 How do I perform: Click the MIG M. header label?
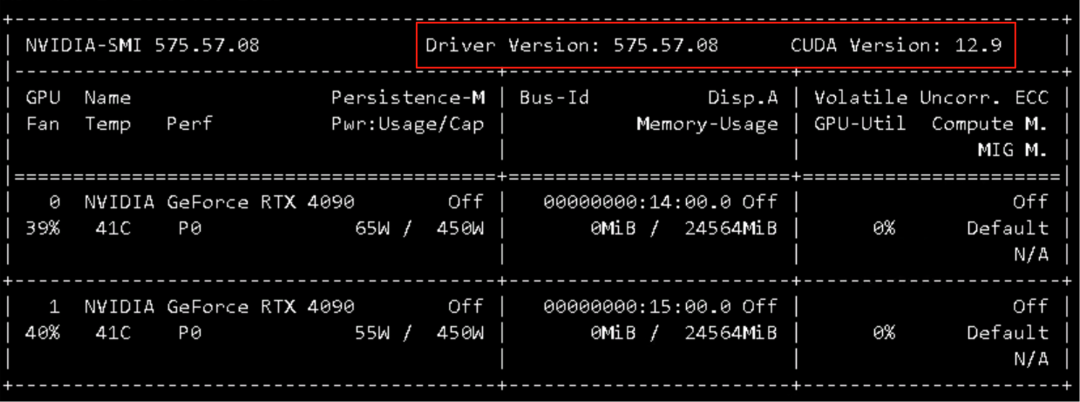point(1012,150)
